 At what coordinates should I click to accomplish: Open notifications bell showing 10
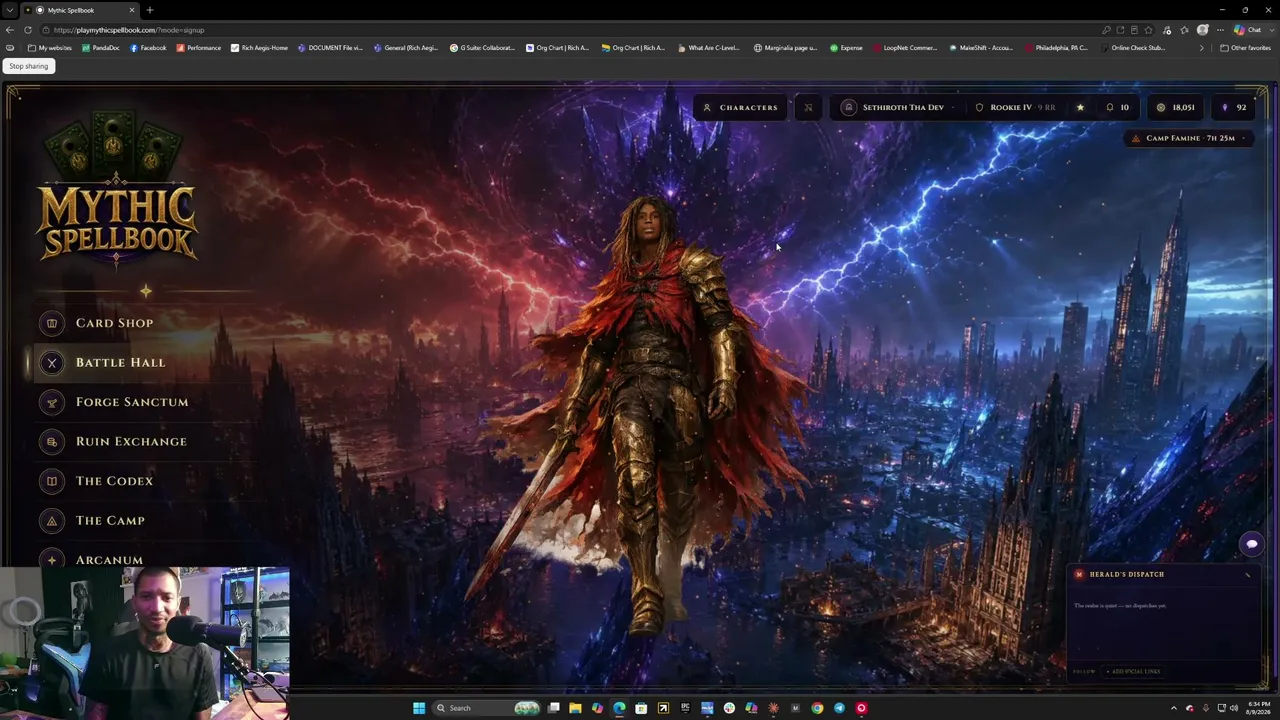tap(1117, 107)
